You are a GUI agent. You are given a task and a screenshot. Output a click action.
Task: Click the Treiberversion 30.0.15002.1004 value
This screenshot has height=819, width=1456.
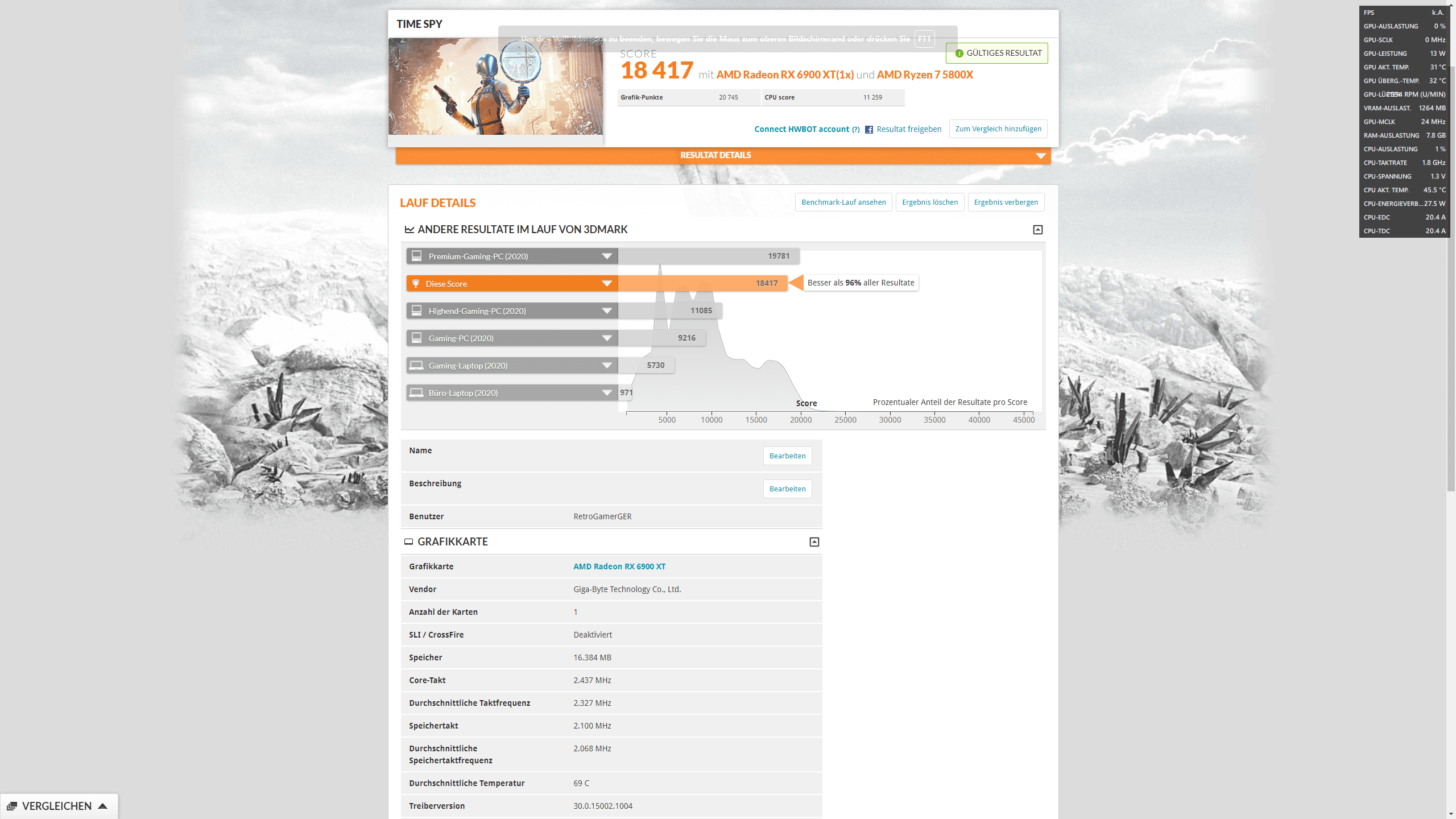click(603, 806)
